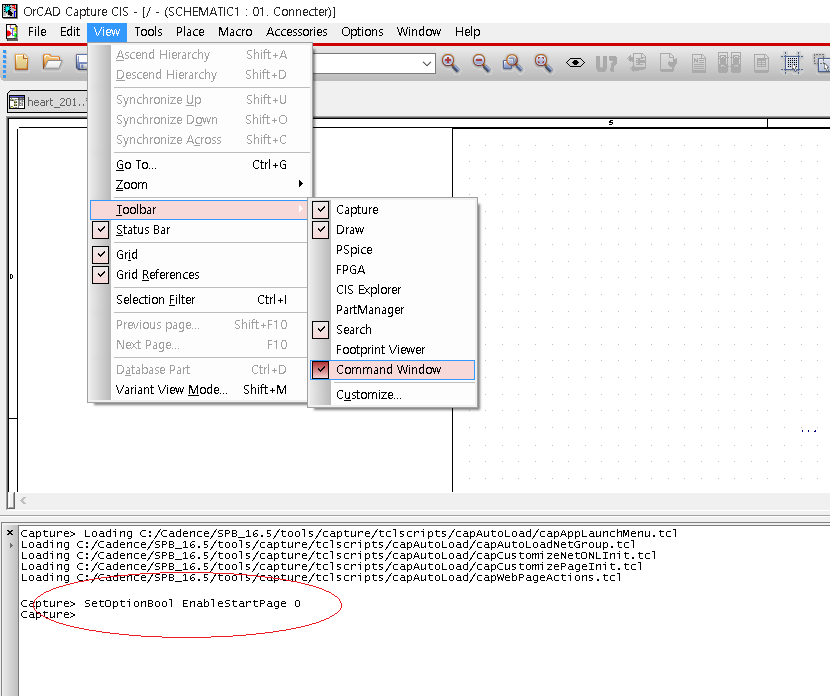Choose Variant View Mode... entry
Viewport: 830px width, 696px height.
click(x=199, y=390)
